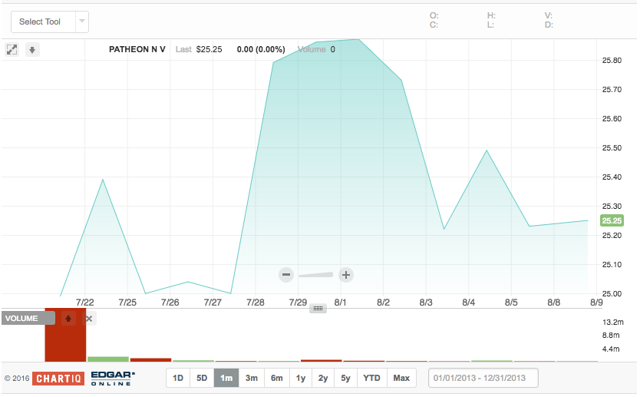
Task: Click the Select Tool dropdown arrow
Action: pos(82,21)
